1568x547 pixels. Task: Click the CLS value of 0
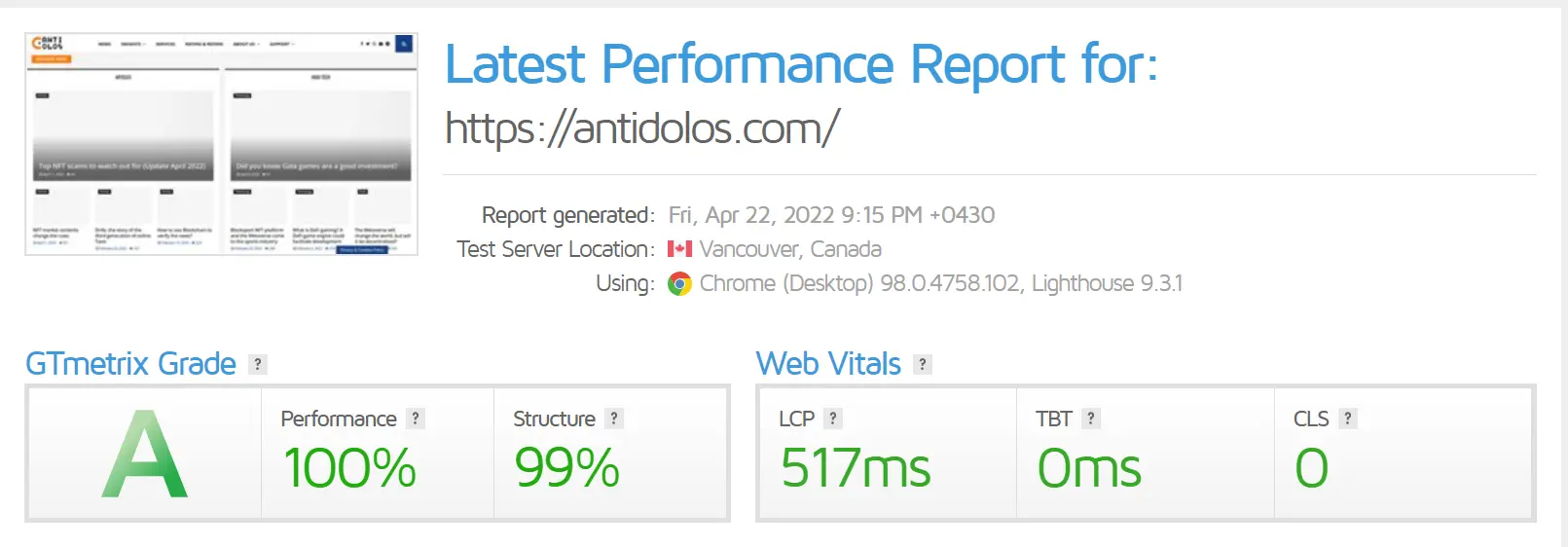(x=1311, y=468)
